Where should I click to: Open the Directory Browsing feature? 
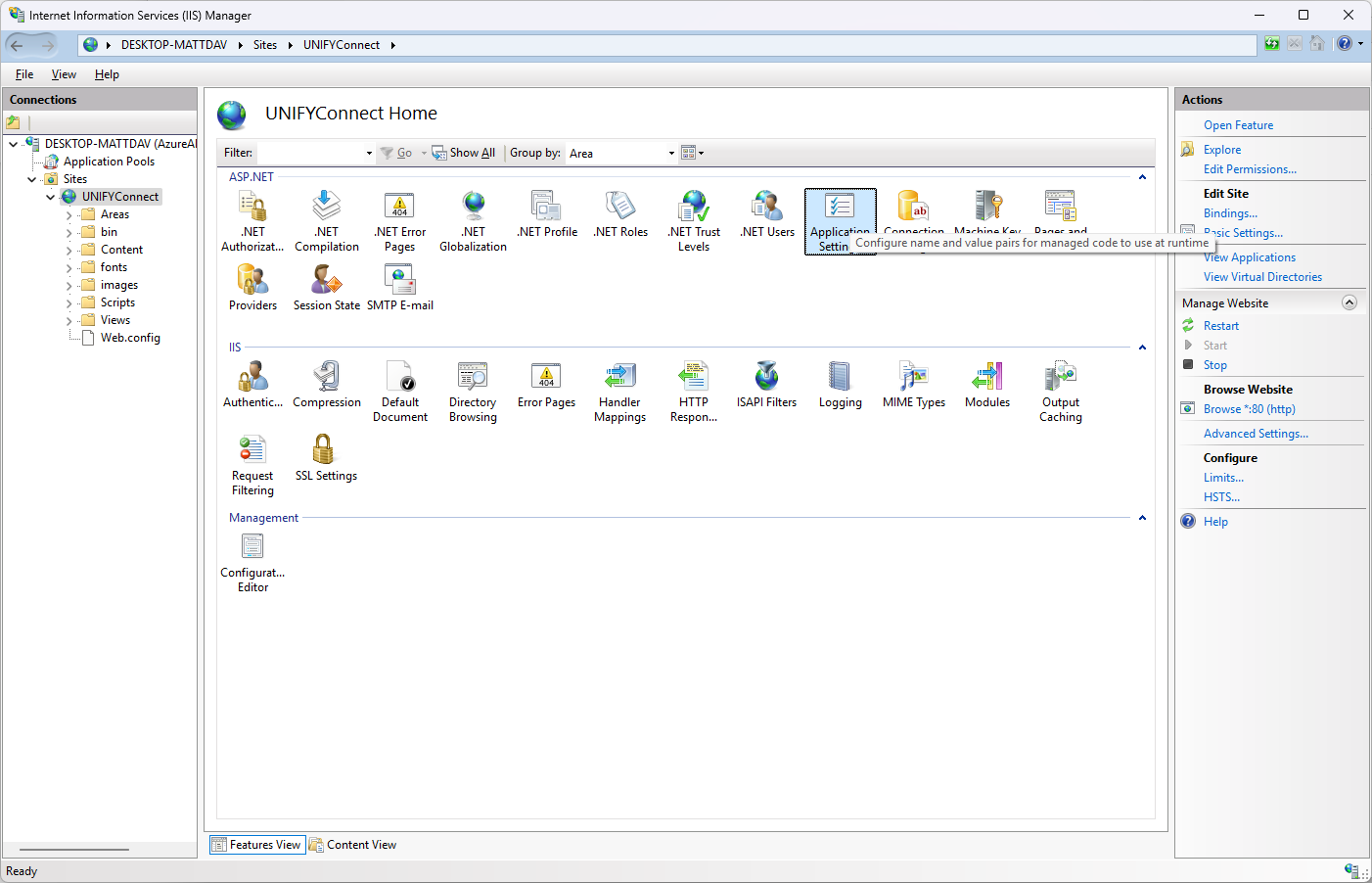473,392
